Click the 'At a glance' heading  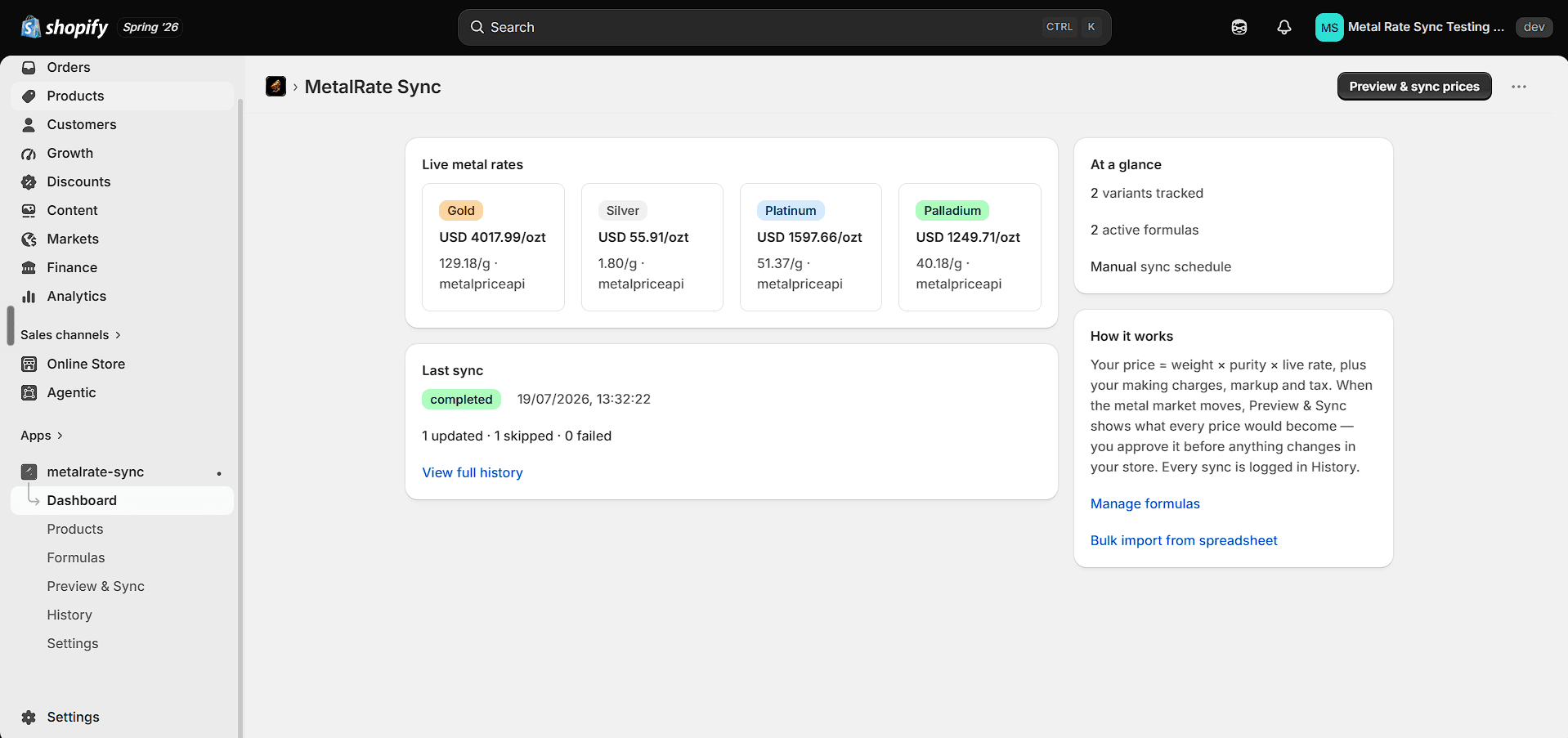pyautogui.click(x=1126, y=164)
